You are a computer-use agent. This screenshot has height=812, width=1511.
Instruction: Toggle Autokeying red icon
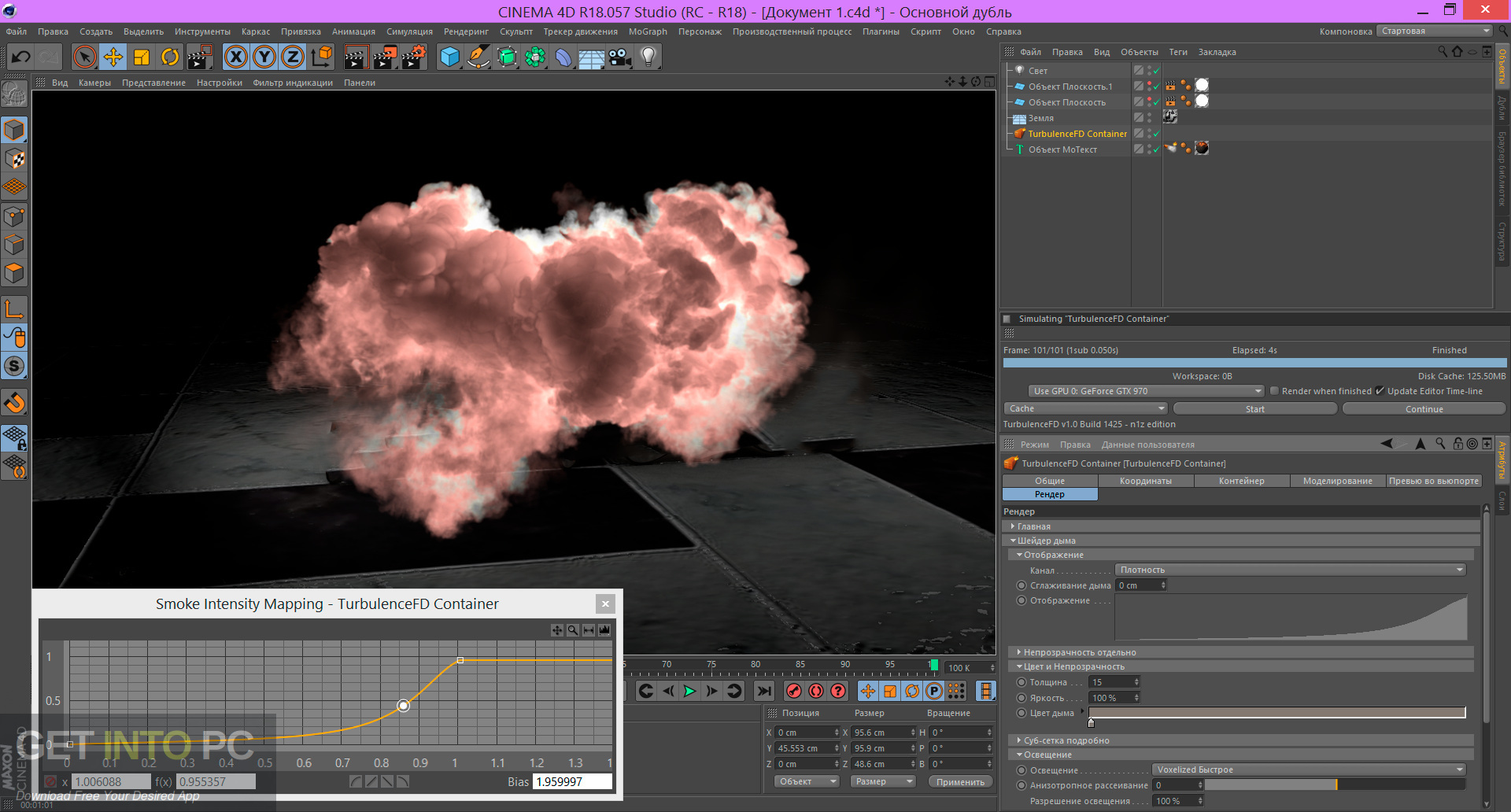tap(816, 691)
